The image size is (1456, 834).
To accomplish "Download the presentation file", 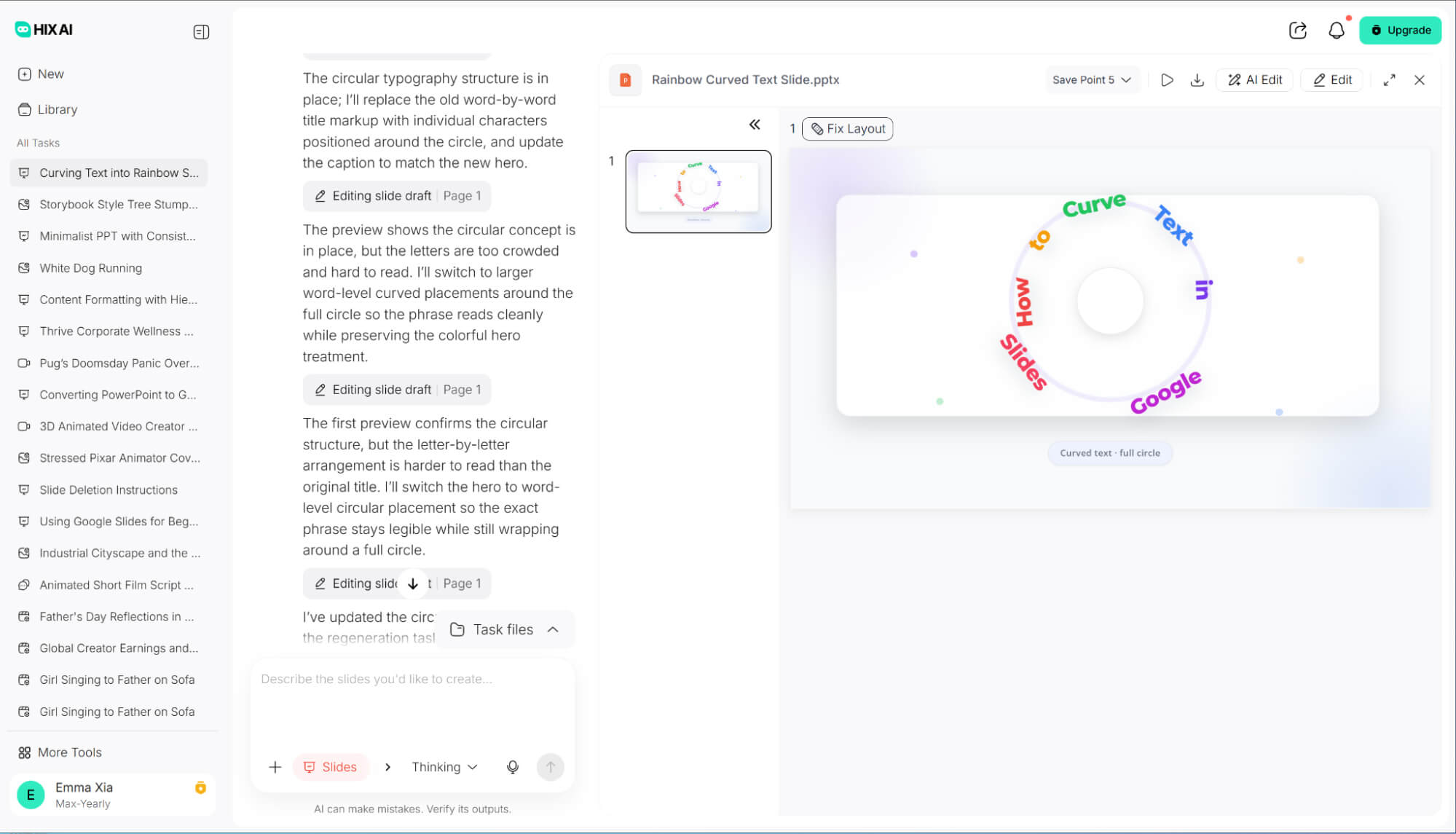I will tap(1197, 80).
